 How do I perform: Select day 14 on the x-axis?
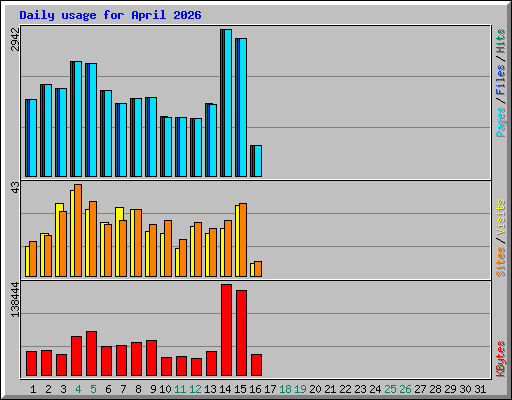[x=225, y=389]
